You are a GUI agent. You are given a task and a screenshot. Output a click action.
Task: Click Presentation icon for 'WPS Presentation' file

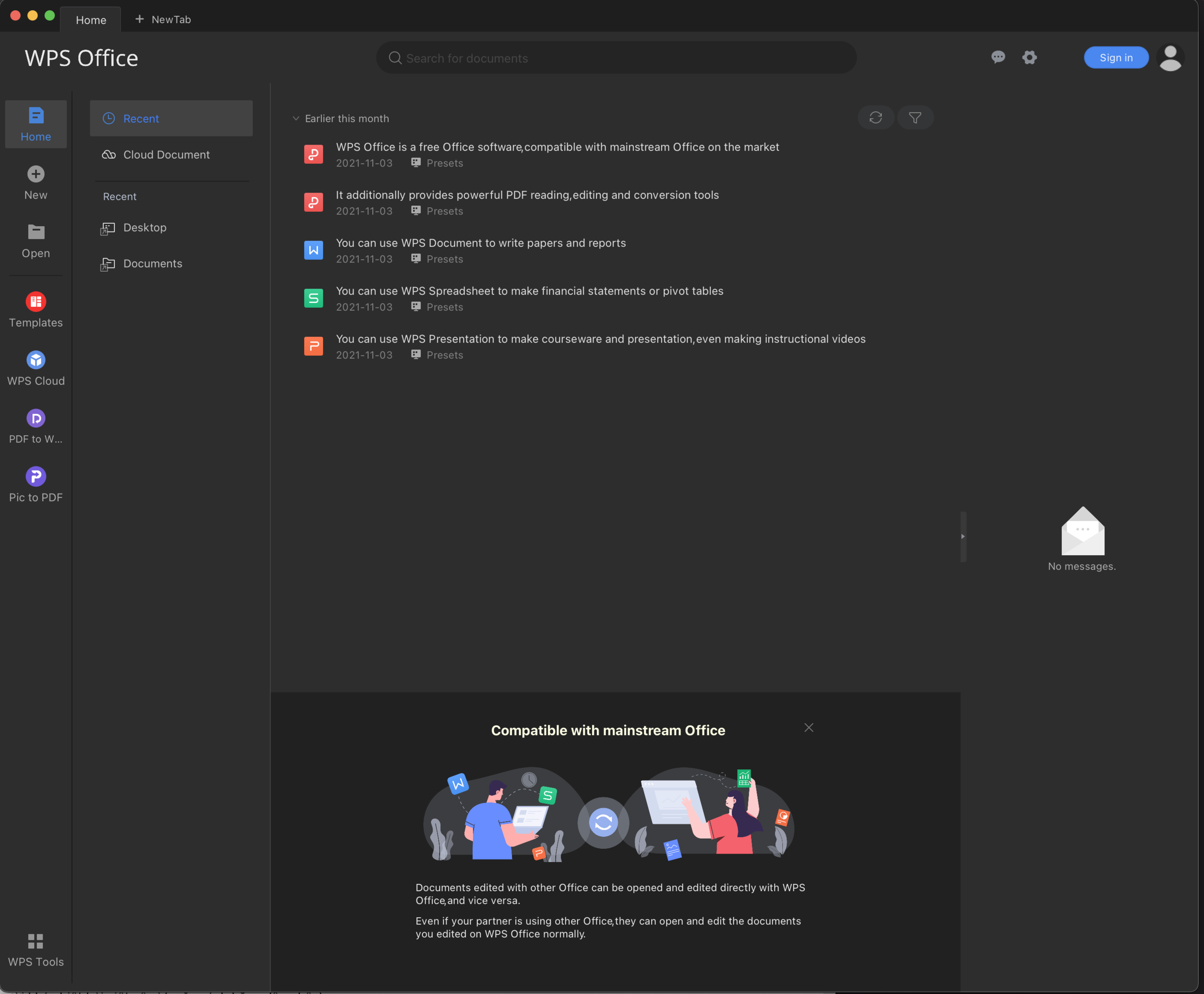coord(313,347)
